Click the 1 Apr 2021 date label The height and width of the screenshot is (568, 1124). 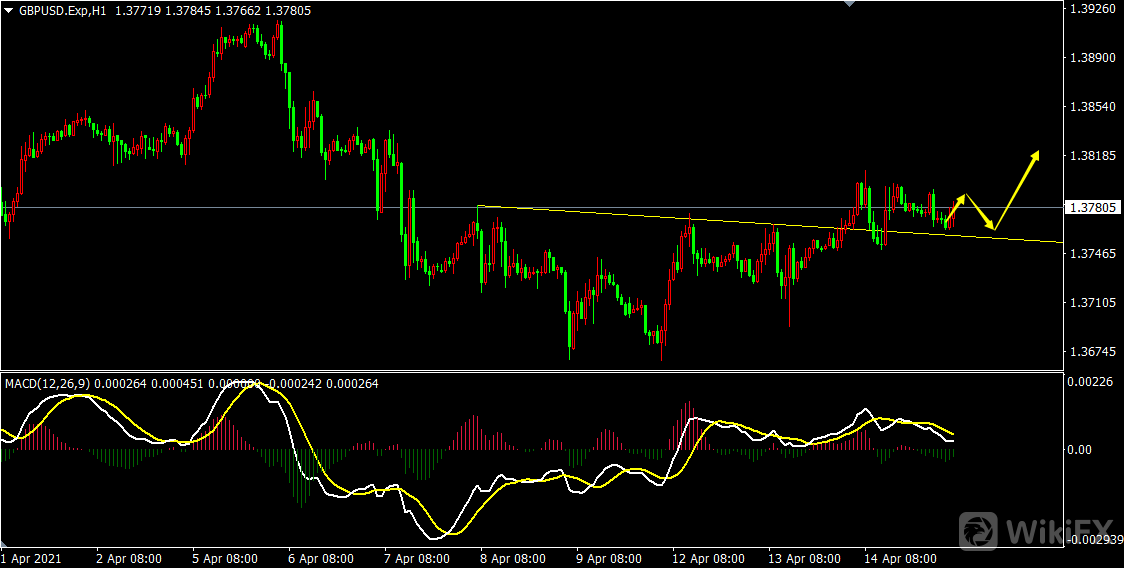click(31, 559)
